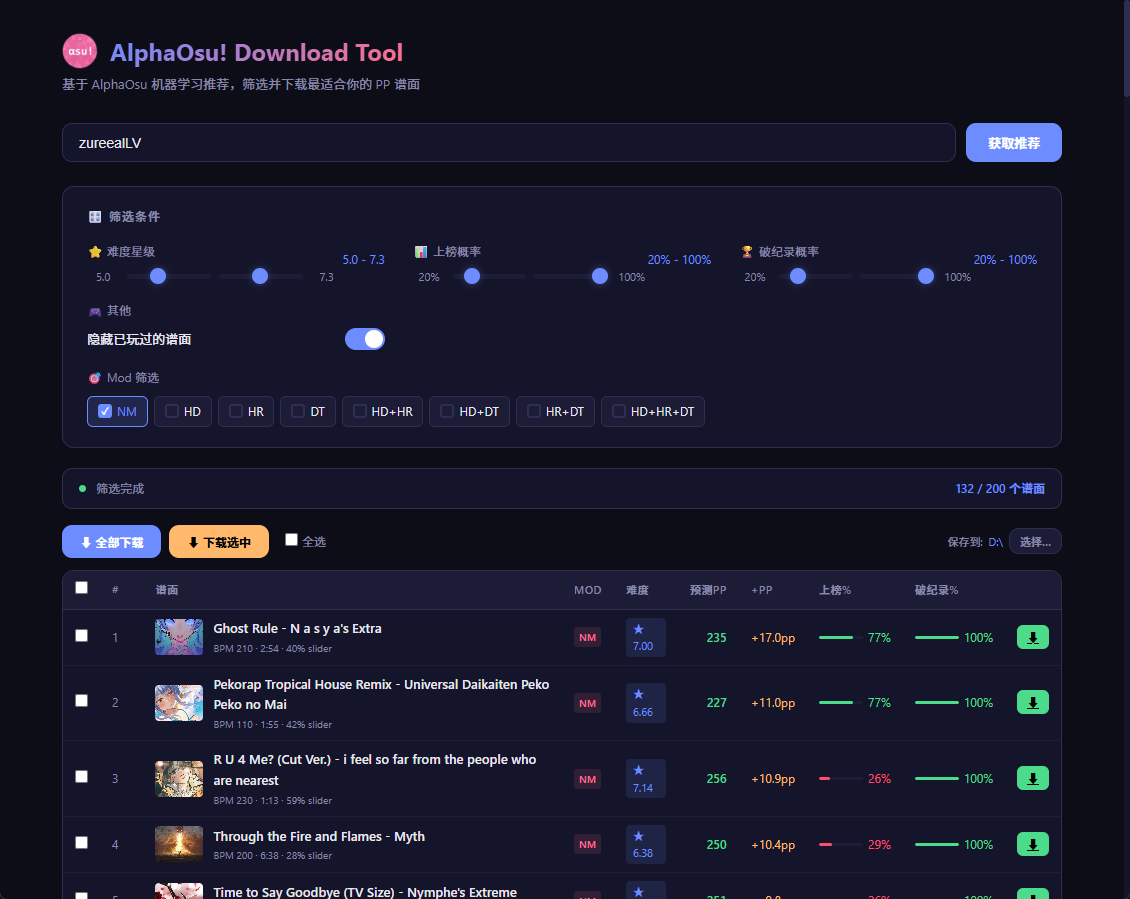Click the NM mod badge of Pekorap row
This screenshot has height=899, width=1130.
(587, 703)
